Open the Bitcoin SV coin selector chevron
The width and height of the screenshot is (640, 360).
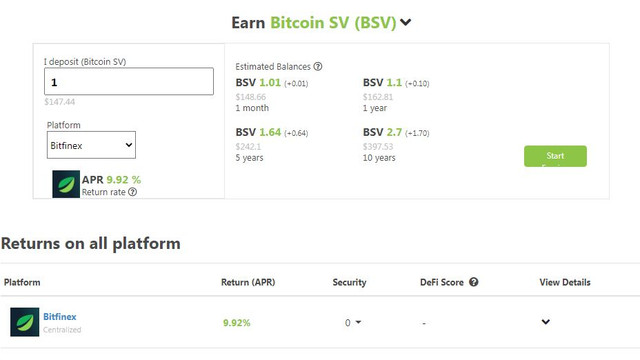[405, 22]
